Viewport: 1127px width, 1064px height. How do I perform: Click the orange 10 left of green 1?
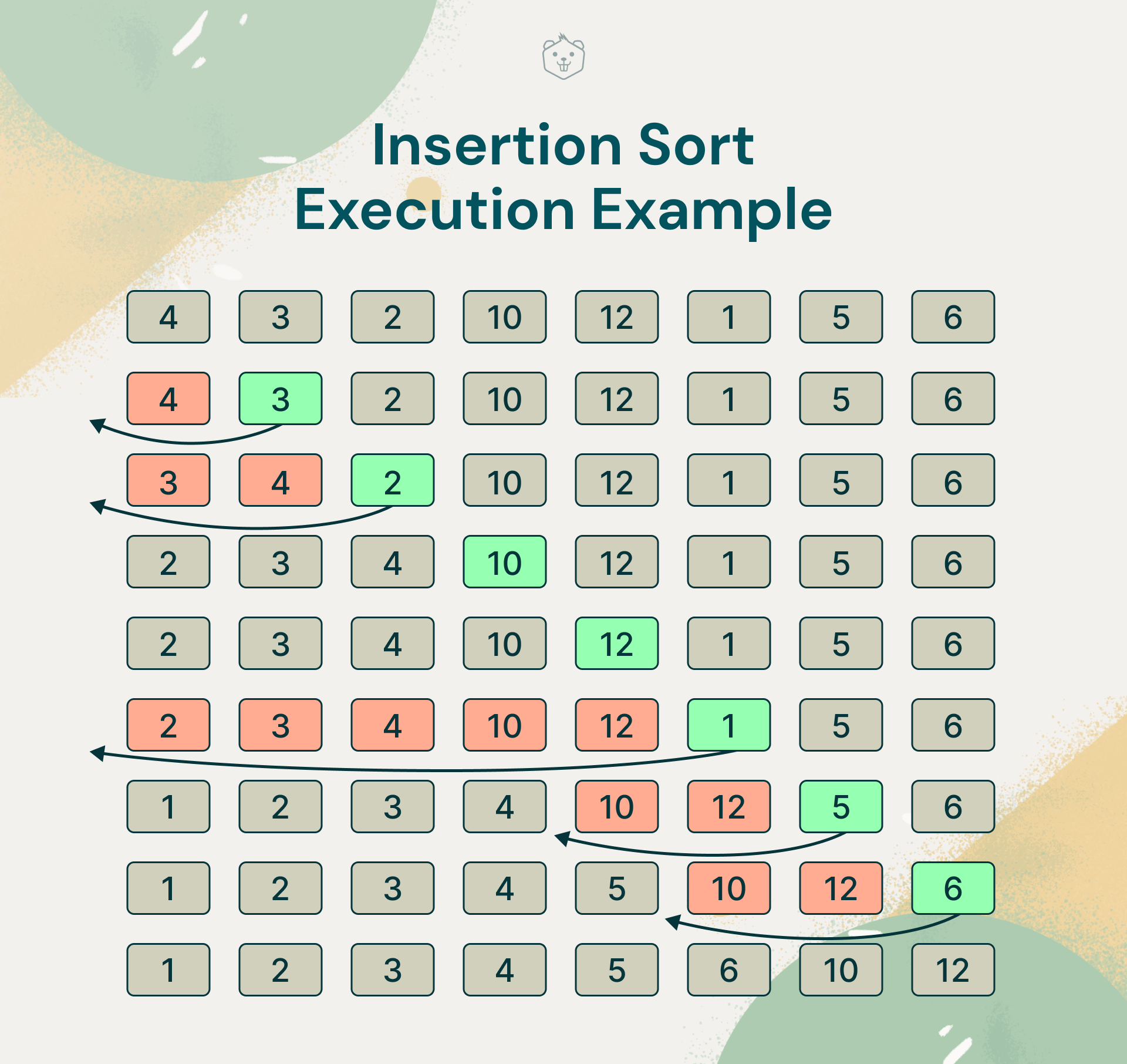(504, 725)
